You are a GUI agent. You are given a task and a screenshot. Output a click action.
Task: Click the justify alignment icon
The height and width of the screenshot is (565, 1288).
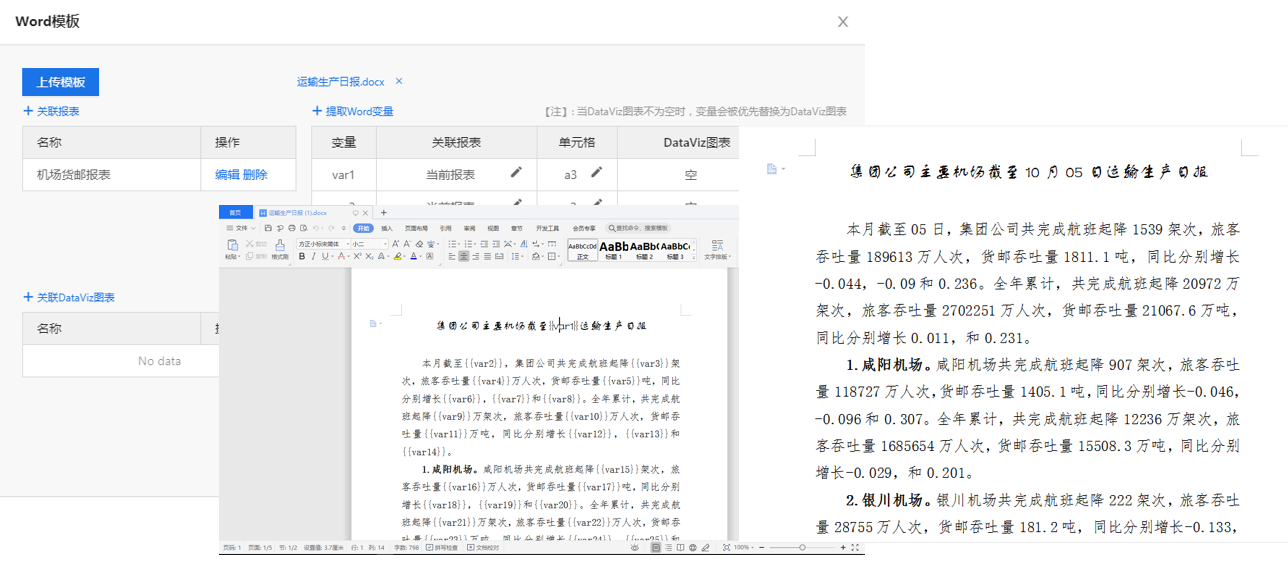coord(487,256)
